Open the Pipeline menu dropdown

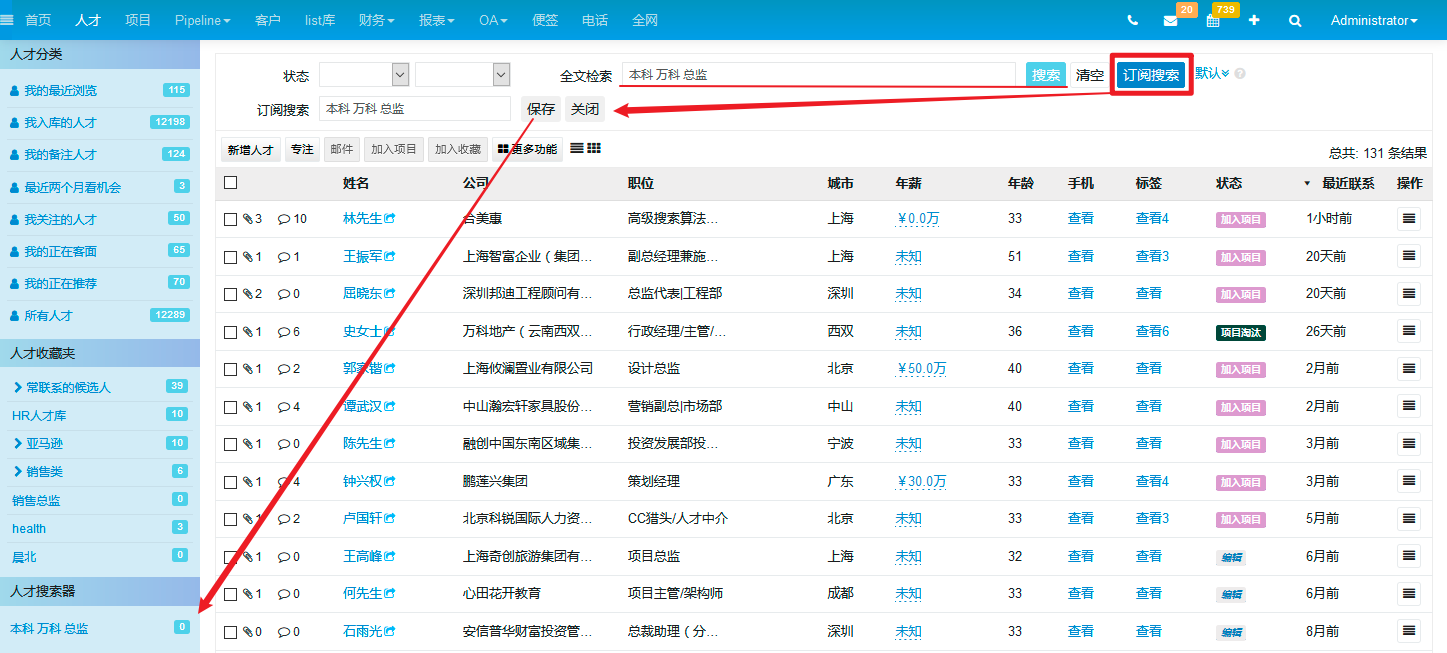tap(202, 20)
